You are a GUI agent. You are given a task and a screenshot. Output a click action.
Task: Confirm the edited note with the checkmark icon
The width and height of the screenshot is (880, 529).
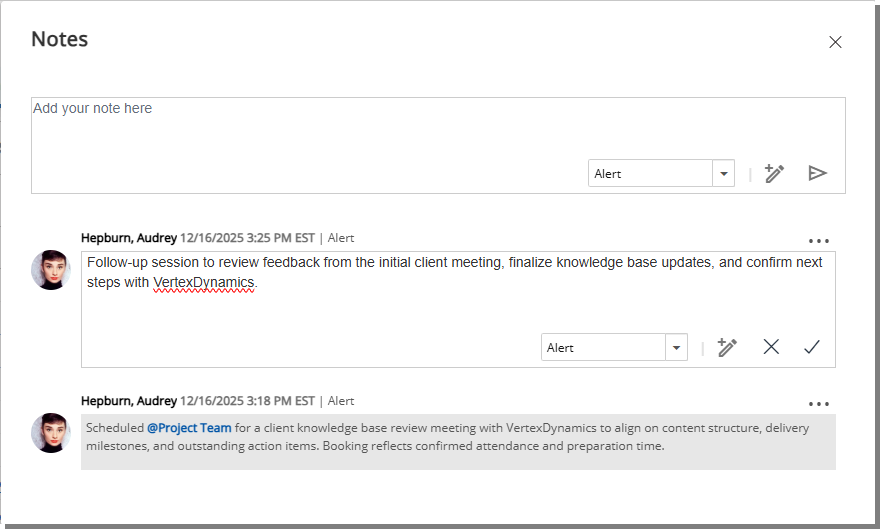point(811,347)
